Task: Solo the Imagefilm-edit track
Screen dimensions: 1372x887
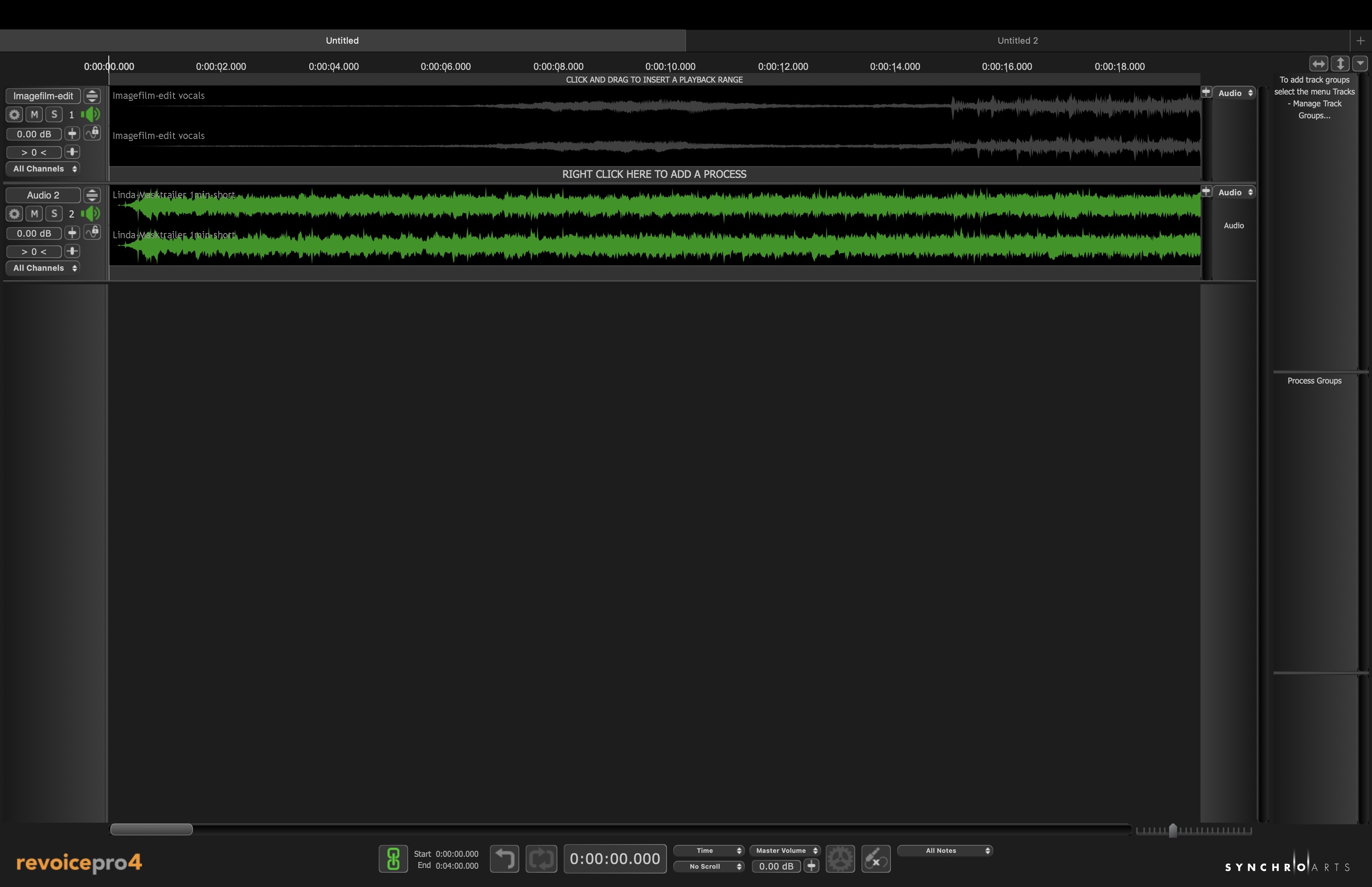Action: pos(54,115)
